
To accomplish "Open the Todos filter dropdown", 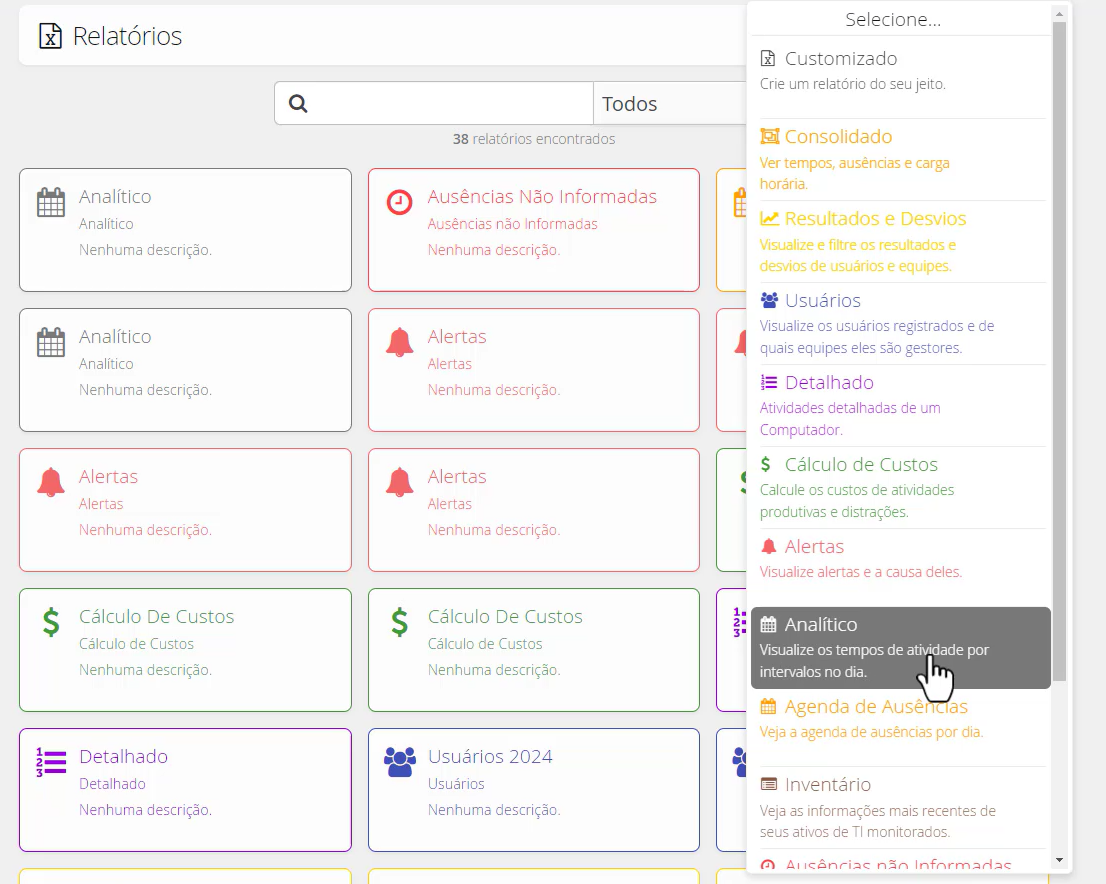I will [670, 104].
